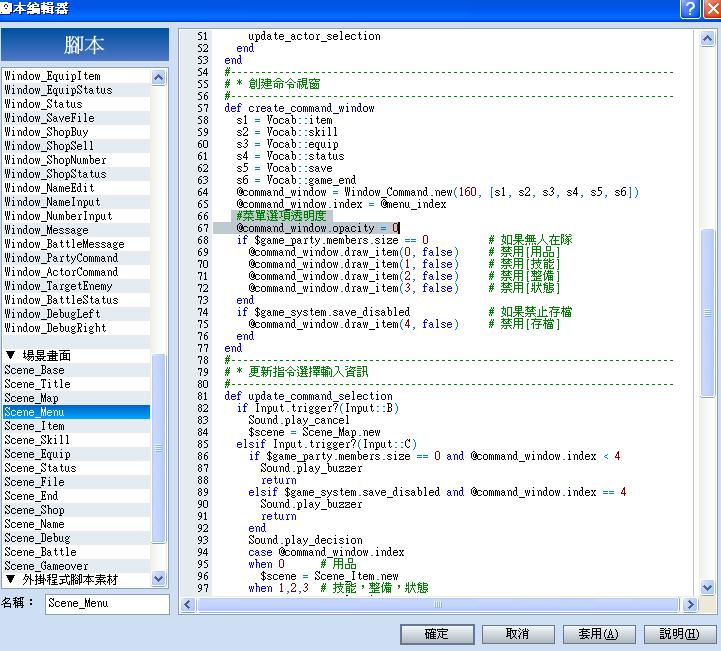This screenshot has height=651, width=721.
Task: Click code editor scroll up arrow
Action: click(707, 39)
